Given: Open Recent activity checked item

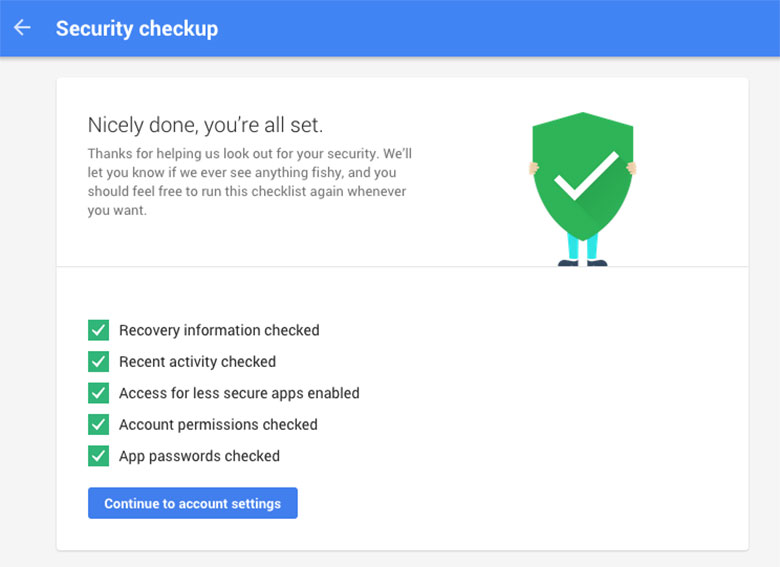Looking at the screenshot, I should (x=197, y=362).
